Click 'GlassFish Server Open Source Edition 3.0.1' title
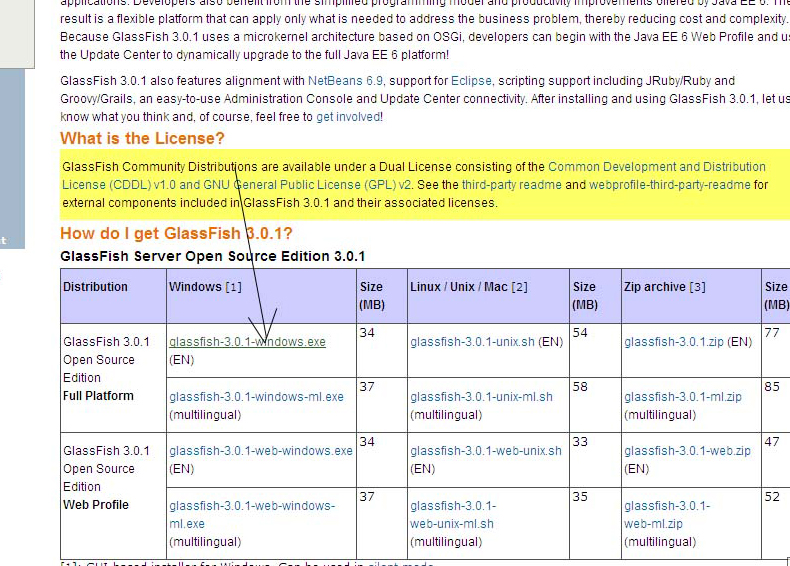The width and height of the screenshot is (790, 566). tap(213, 256)
